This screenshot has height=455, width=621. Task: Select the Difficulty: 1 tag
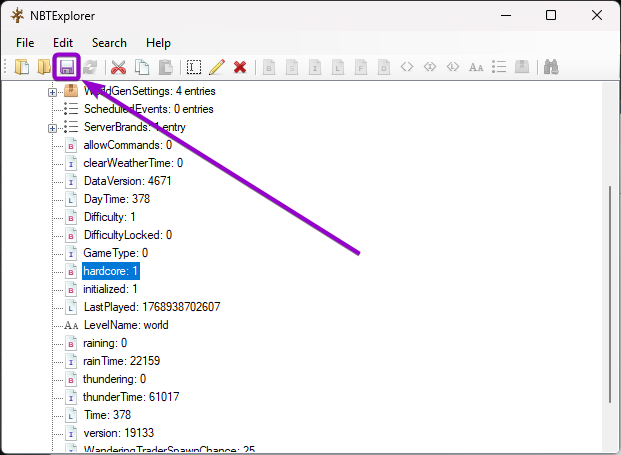[x=110, y=217]
